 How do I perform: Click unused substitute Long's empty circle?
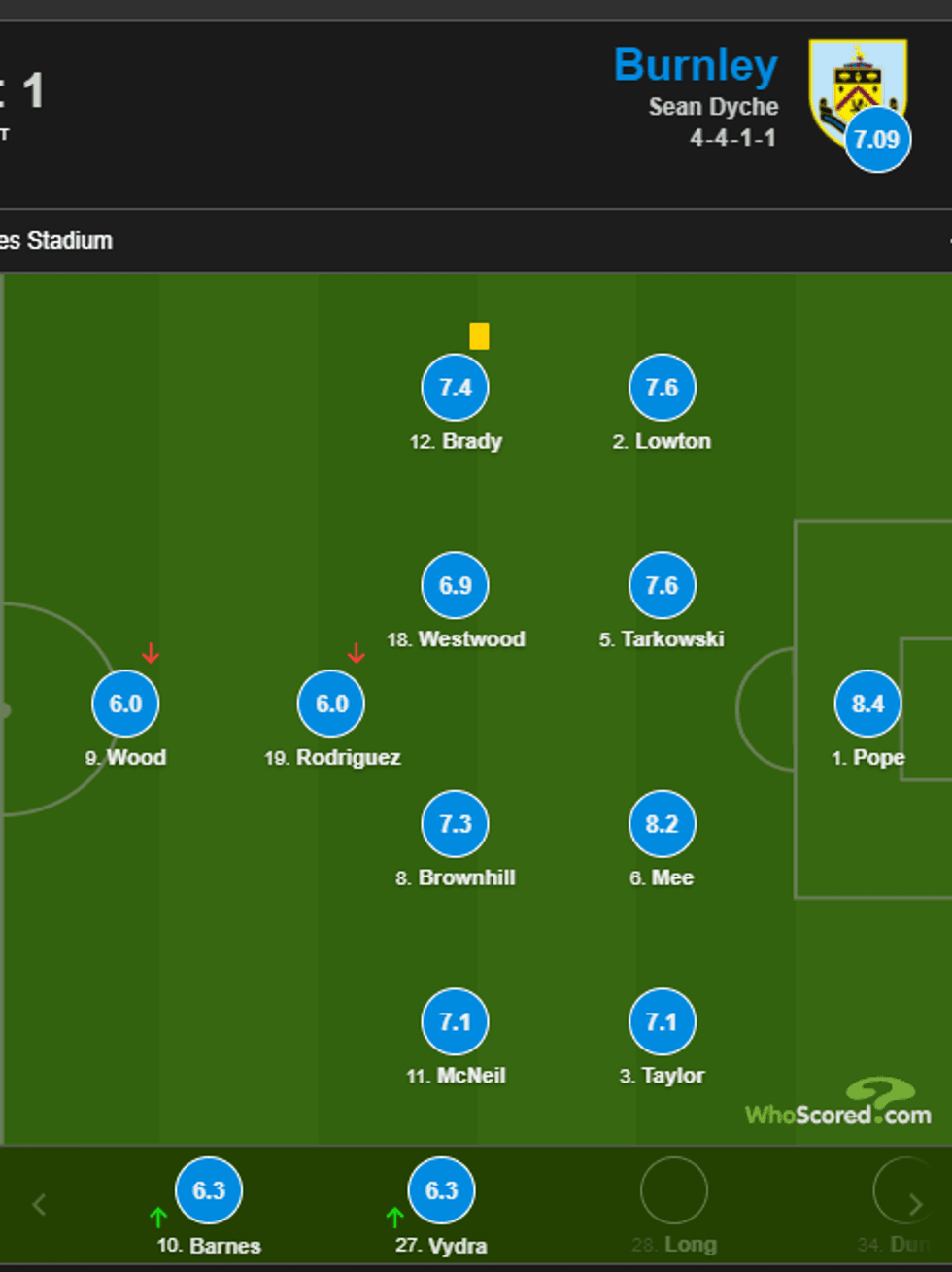point(673,1190)
